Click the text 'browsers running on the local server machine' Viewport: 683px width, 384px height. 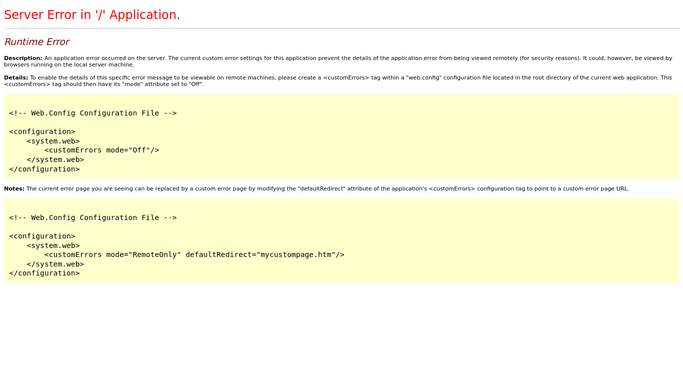pos(68,64)
